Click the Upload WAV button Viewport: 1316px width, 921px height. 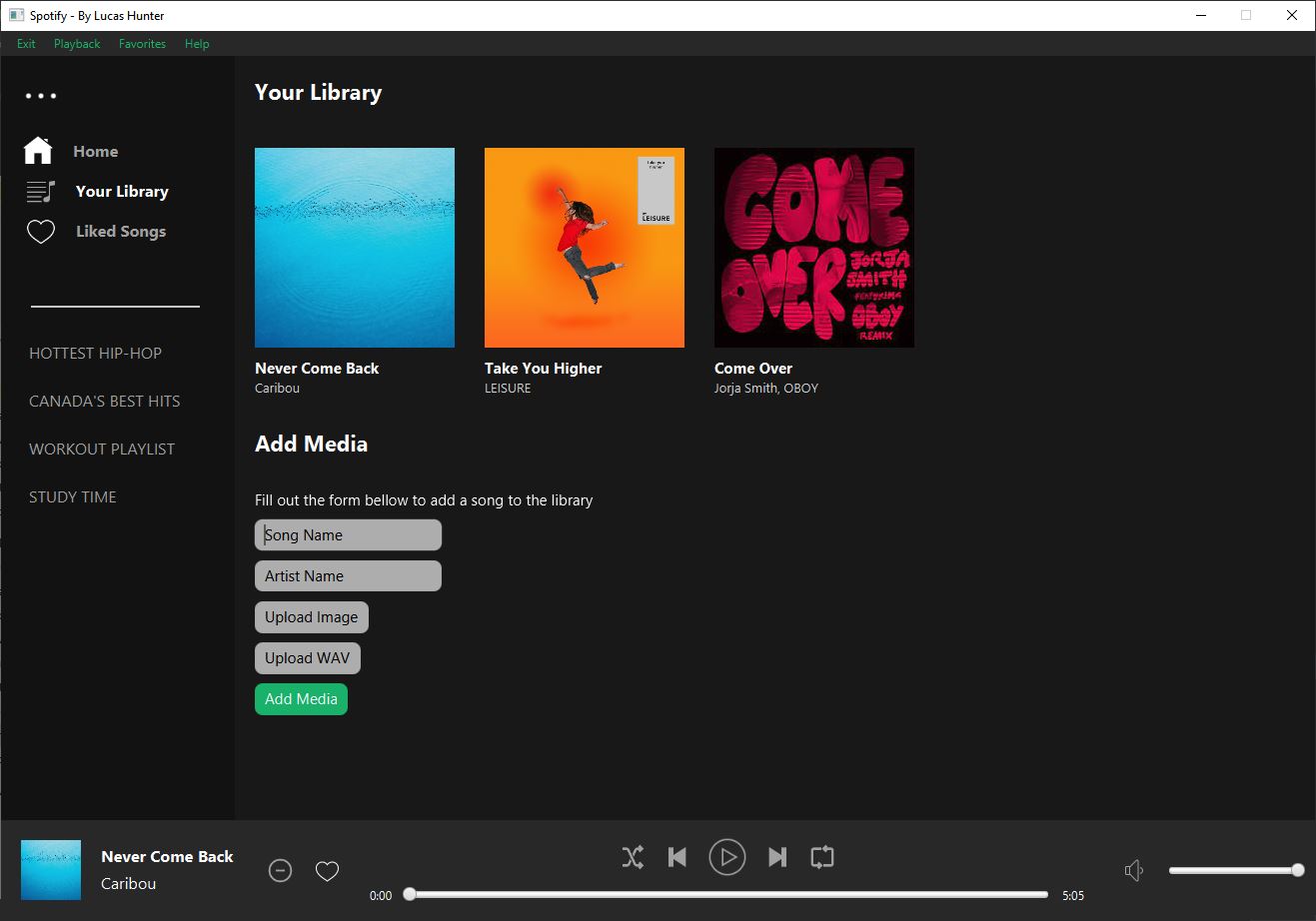coord(308,658)
